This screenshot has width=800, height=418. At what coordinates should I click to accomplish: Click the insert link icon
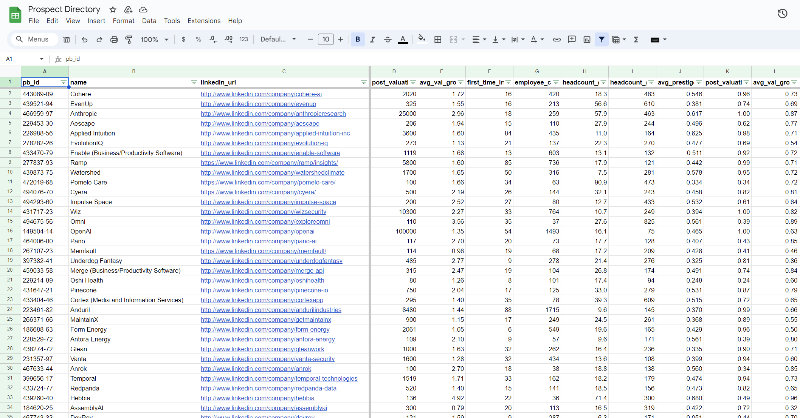557,39
